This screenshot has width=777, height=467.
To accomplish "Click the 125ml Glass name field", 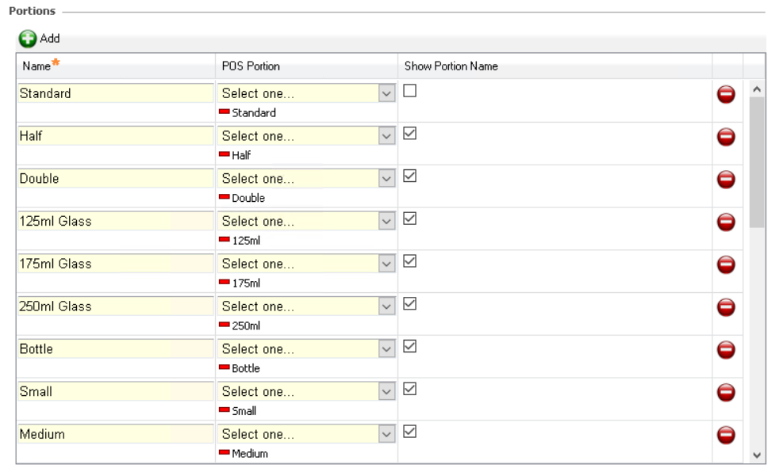I will click(x=115, y=221).
